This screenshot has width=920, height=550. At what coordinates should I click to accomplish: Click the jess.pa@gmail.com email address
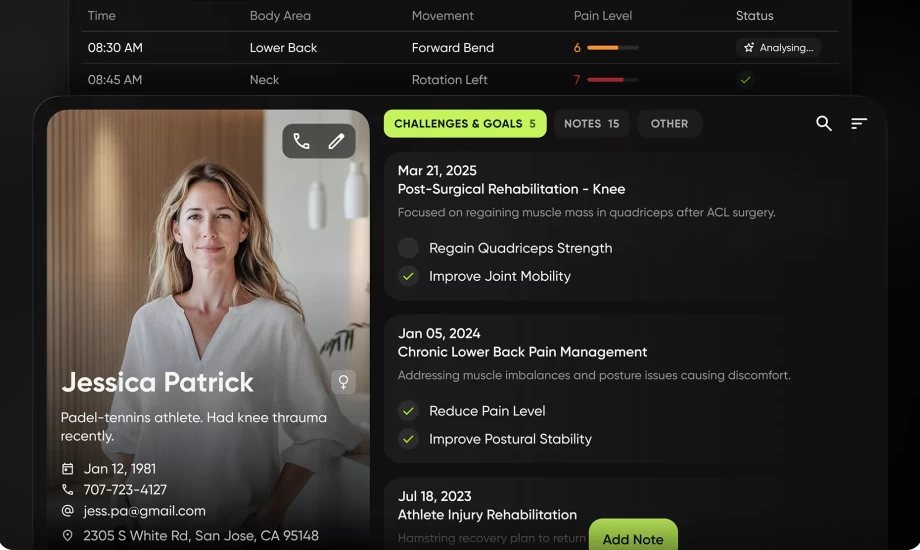tap(144, 511)
